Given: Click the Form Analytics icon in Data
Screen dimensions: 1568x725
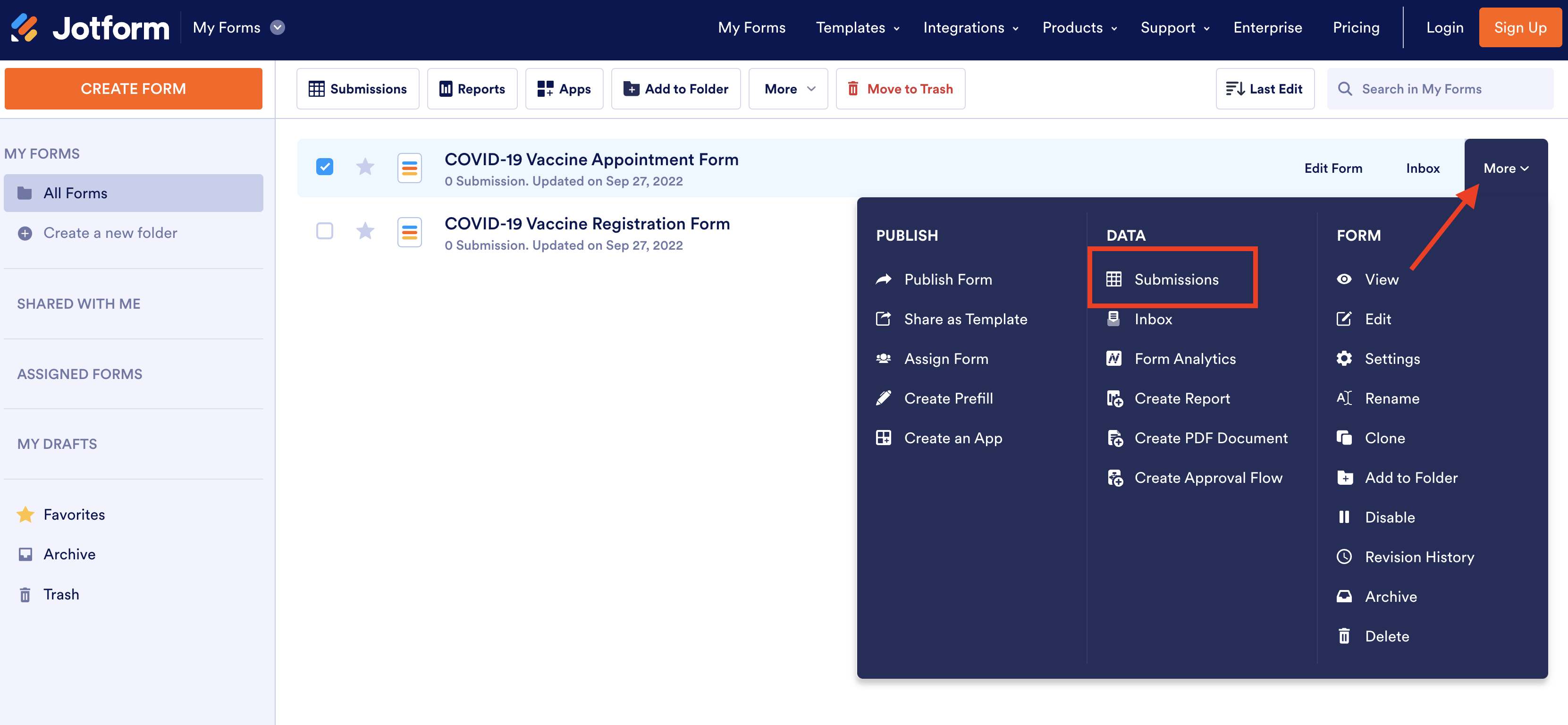Looking at the screenshot, I should click(x=1113, y=359).
